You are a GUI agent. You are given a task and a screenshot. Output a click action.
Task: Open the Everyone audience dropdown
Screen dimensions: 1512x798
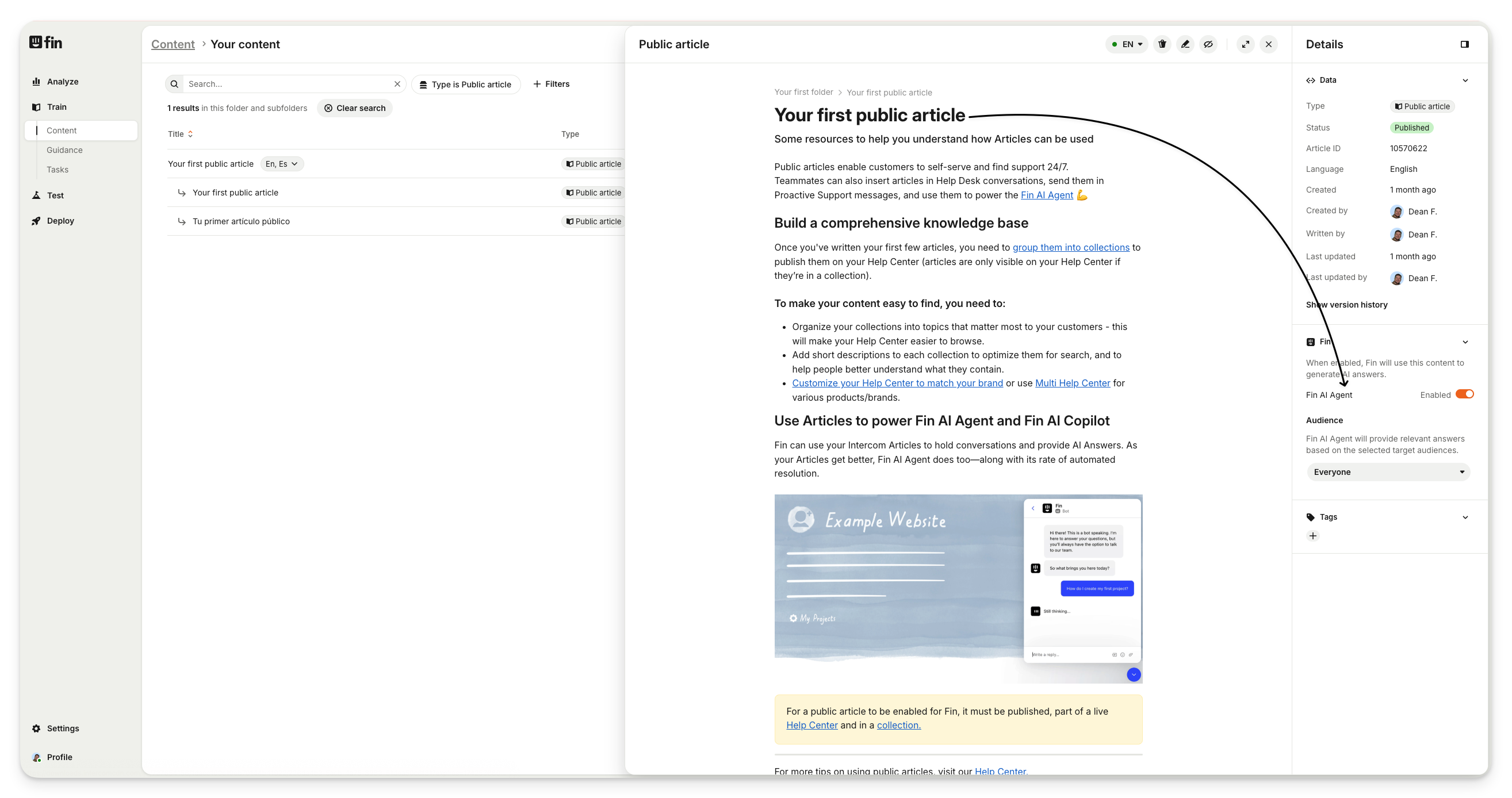(1388, 472)
